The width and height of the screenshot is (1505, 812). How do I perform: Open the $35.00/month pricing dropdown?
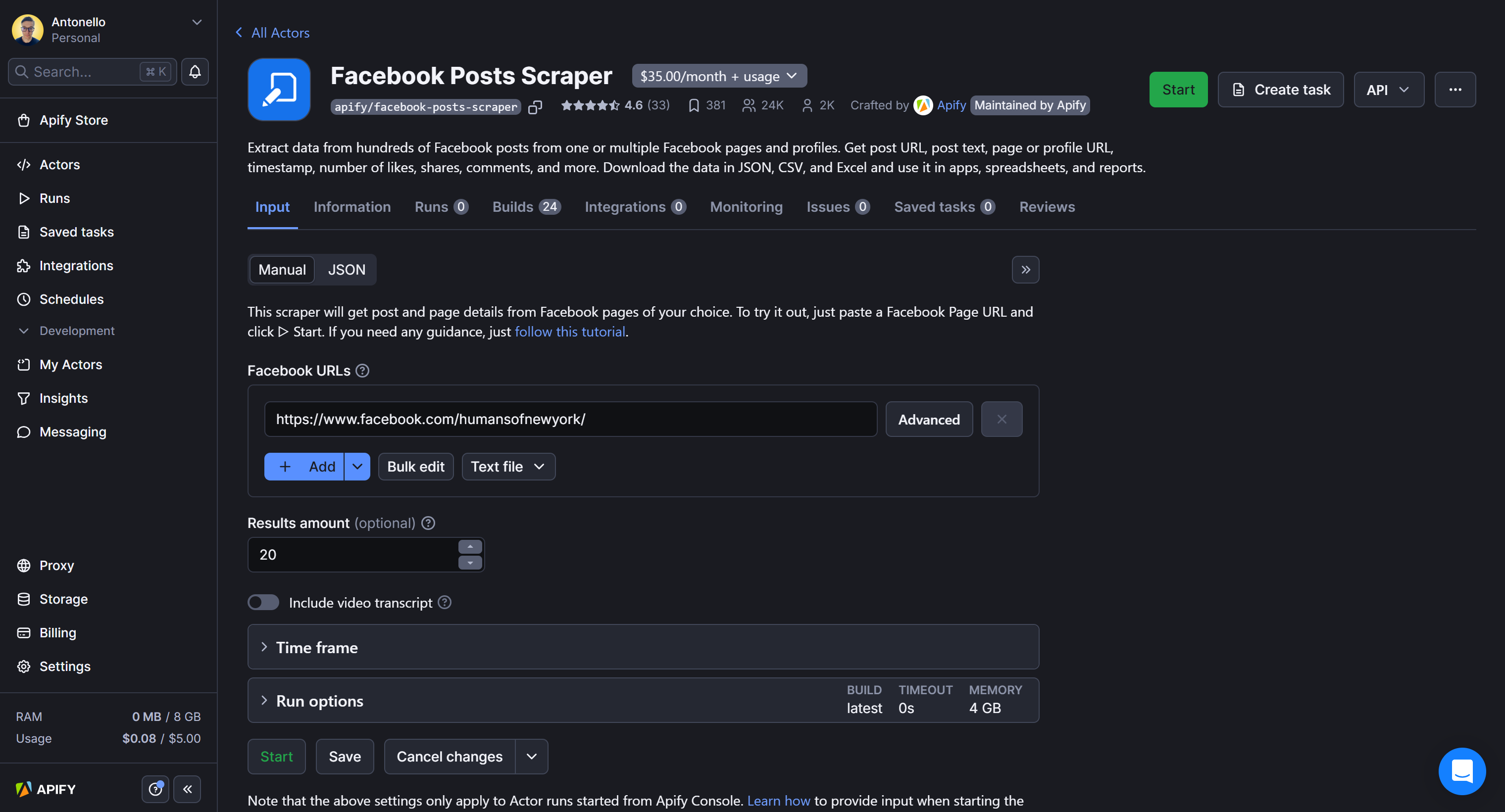(x=719, y=75)
